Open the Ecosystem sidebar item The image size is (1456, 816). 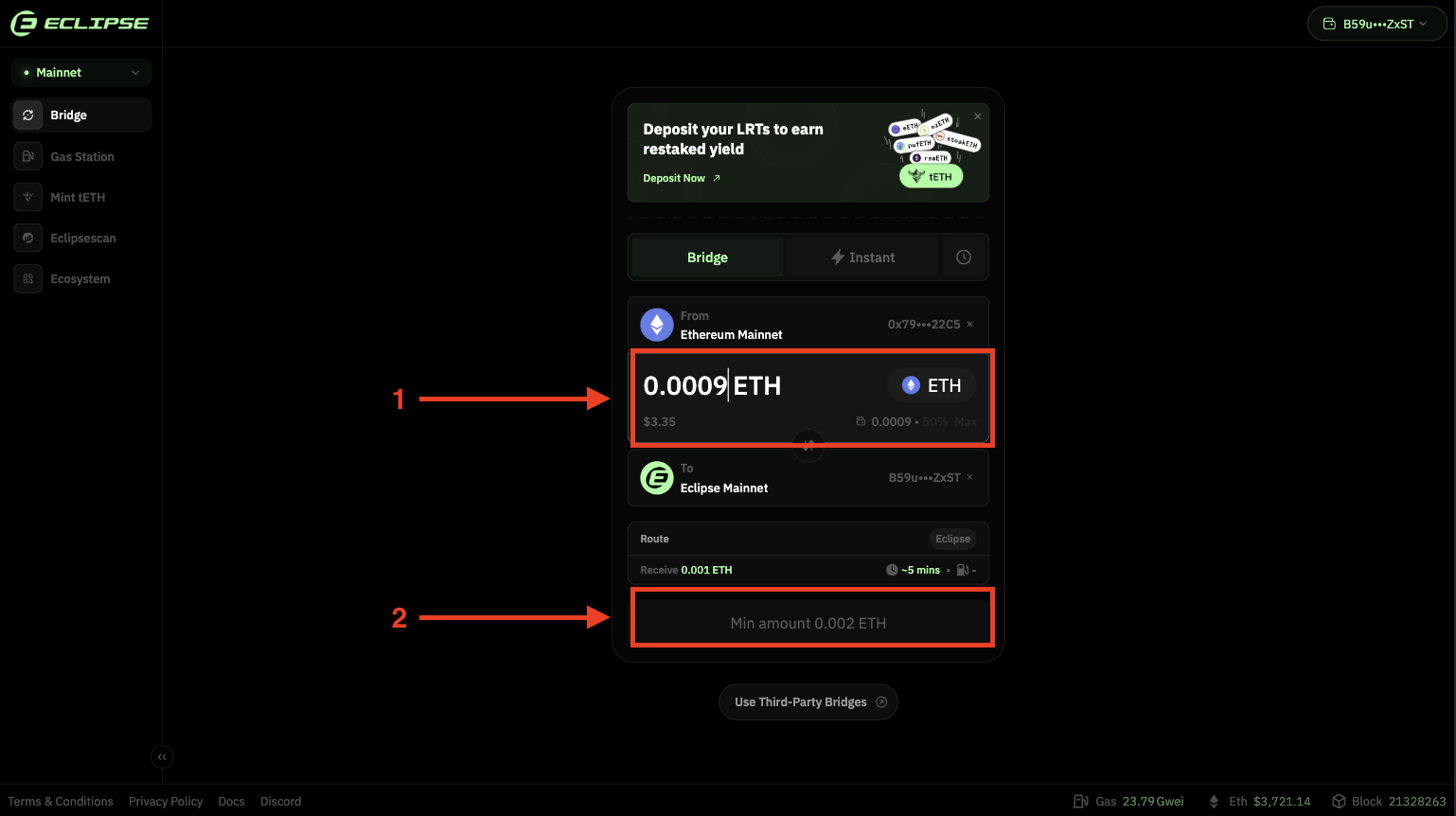(81, 278)
